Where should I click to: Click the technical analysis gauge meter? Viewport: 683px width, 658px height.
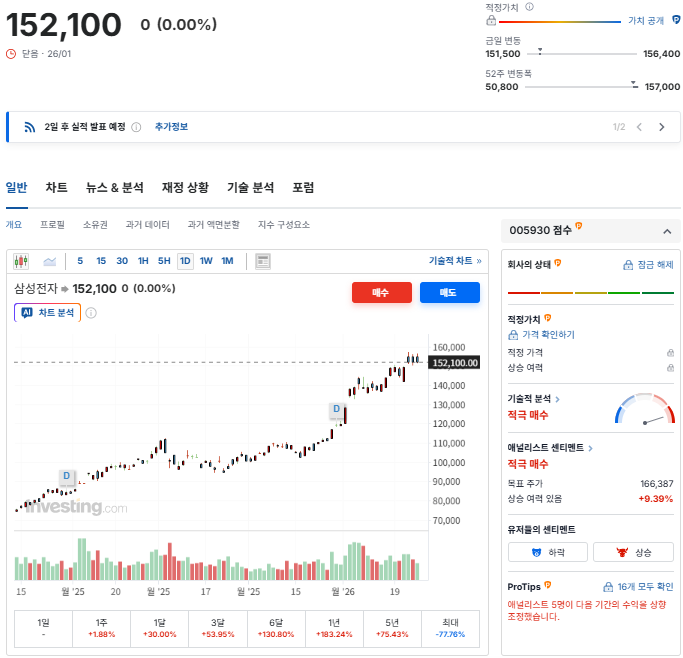(x=645, y=408)
